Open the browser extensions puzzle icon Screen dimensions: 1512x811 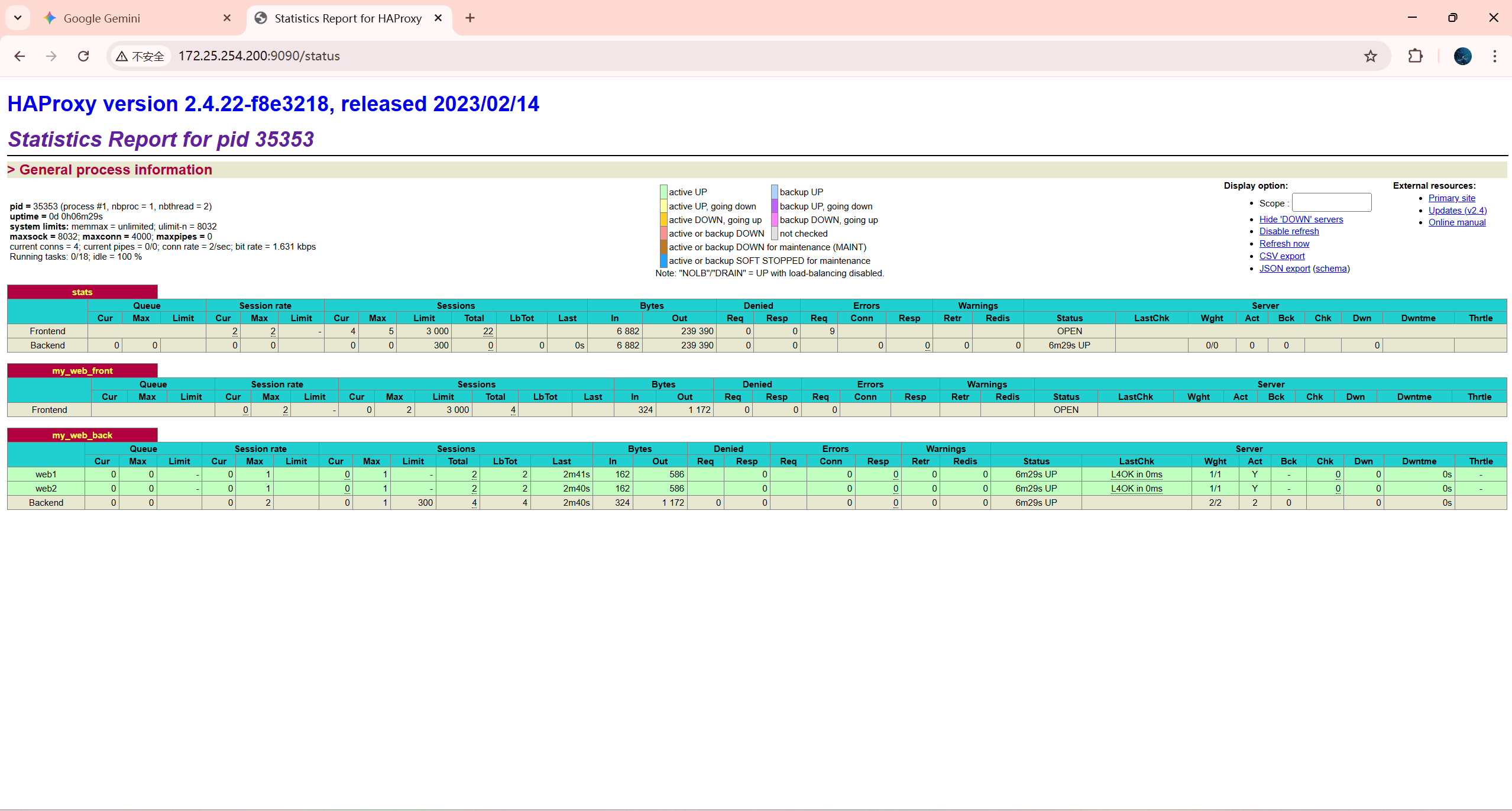[1415, 56]
